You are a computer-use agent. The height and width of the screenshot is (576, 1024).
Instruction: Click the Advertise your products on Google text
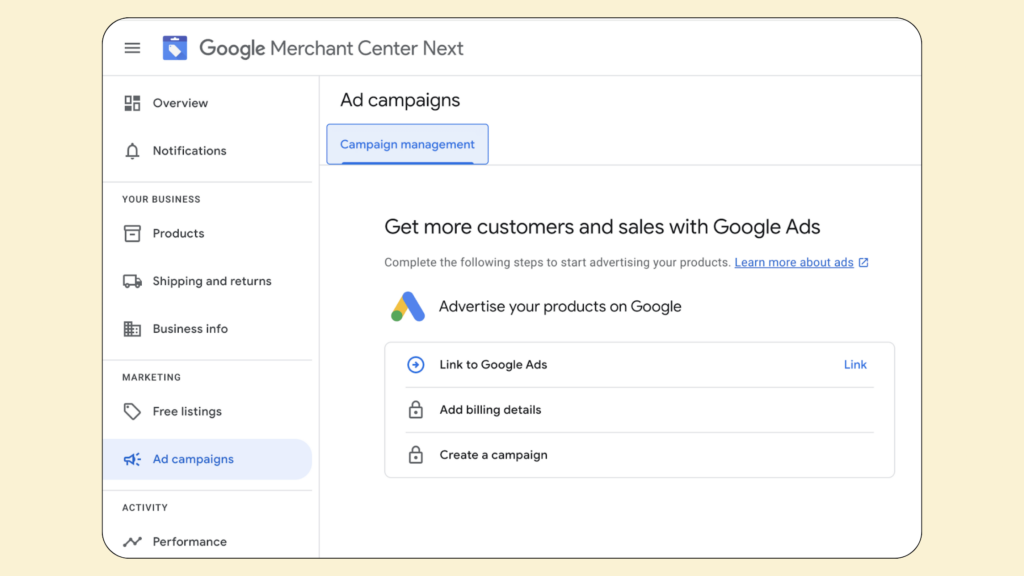(560, 306)
